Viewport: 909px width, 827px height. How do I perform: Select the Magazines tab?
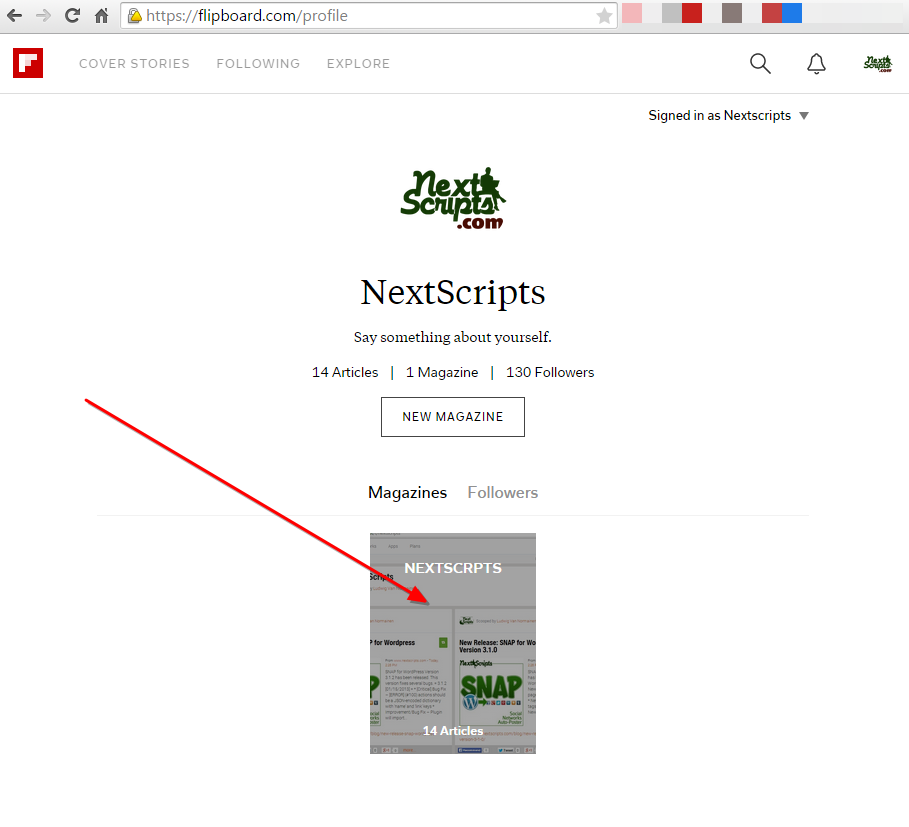click(408, 493)
